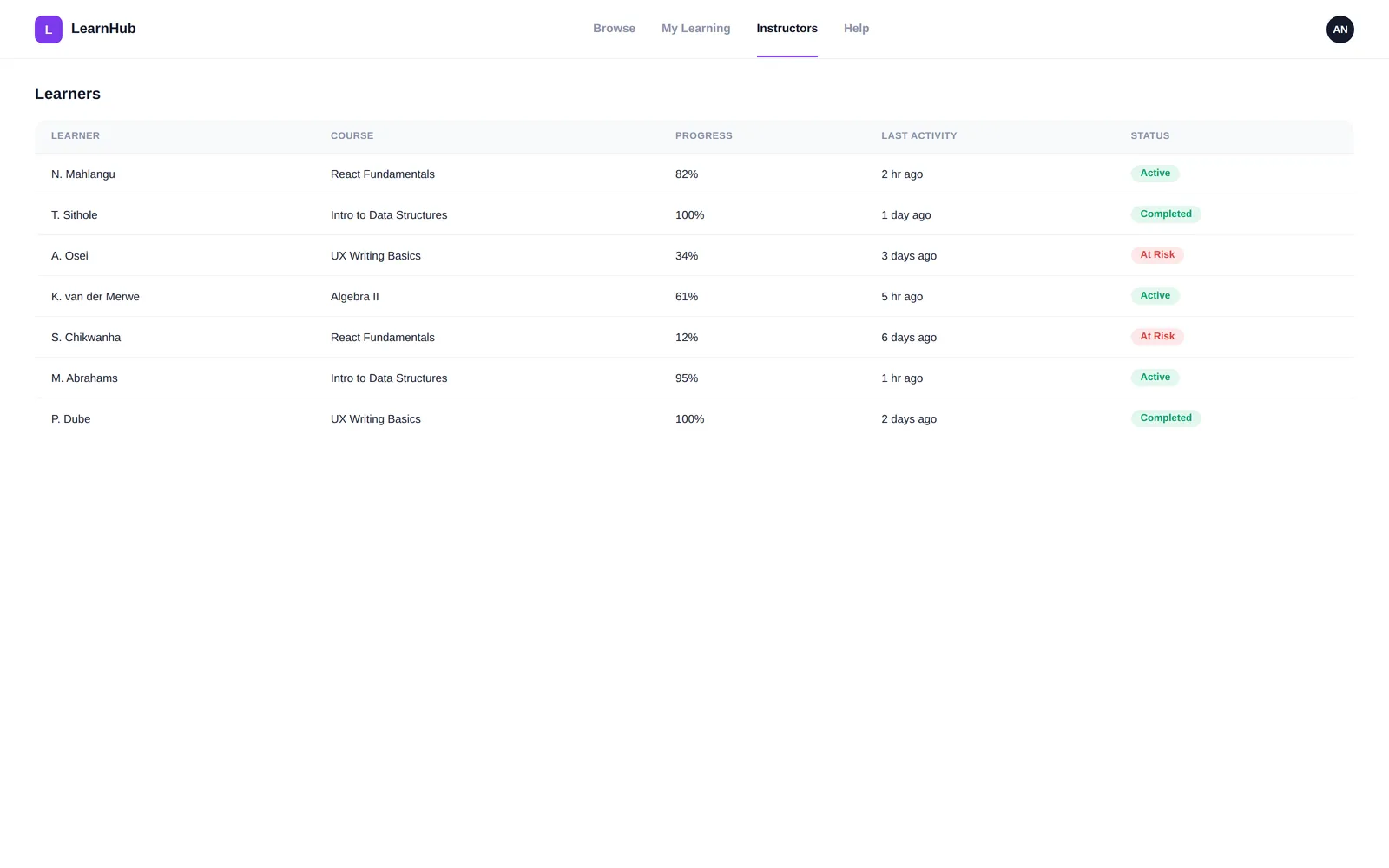Click the Learners page heading

click(x=68, y=94)
